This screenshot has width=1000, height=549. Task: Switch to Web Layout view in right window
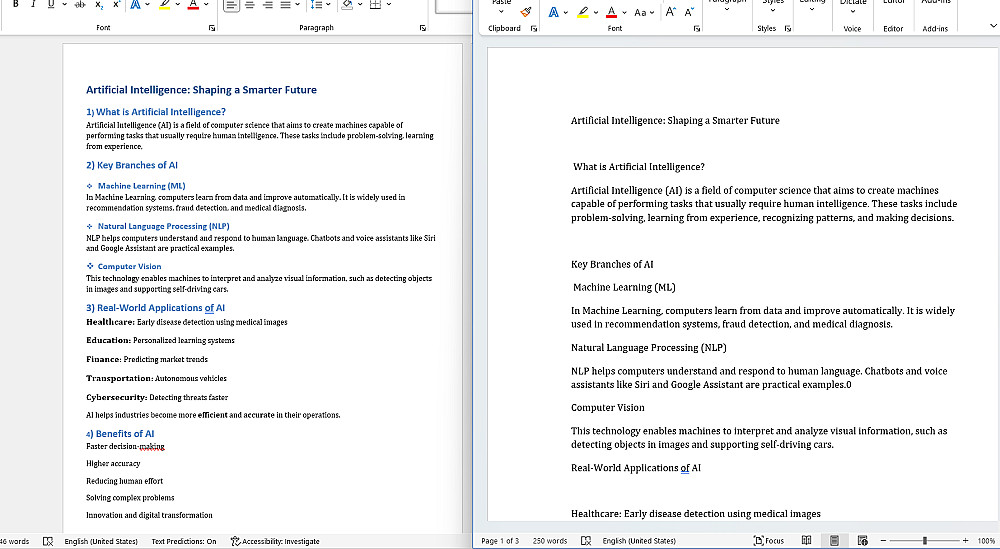(x=862, y=541)
